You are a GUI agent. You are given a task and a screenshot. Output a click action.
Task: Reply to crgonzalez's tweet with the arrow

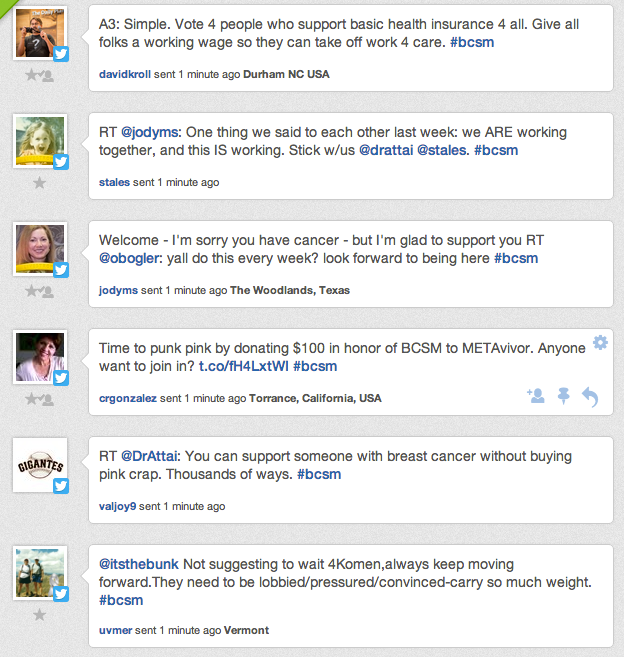590,397
